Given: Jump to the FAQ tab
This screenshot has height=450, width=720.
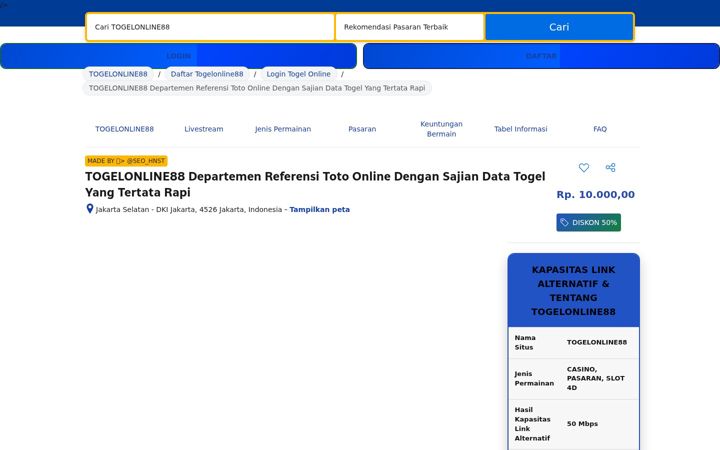Looking at the screenshot, I should coord(600,129).
